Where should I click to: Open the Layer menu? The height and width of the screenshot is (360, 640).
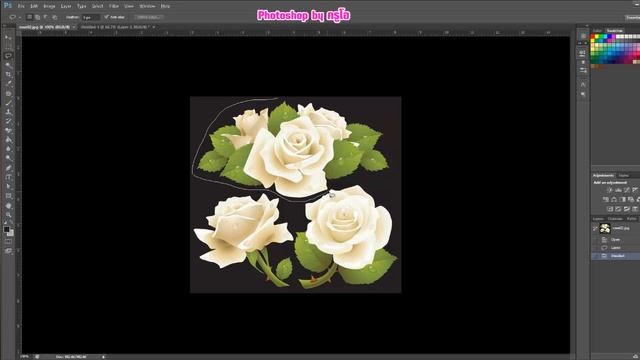coord(66,6)
